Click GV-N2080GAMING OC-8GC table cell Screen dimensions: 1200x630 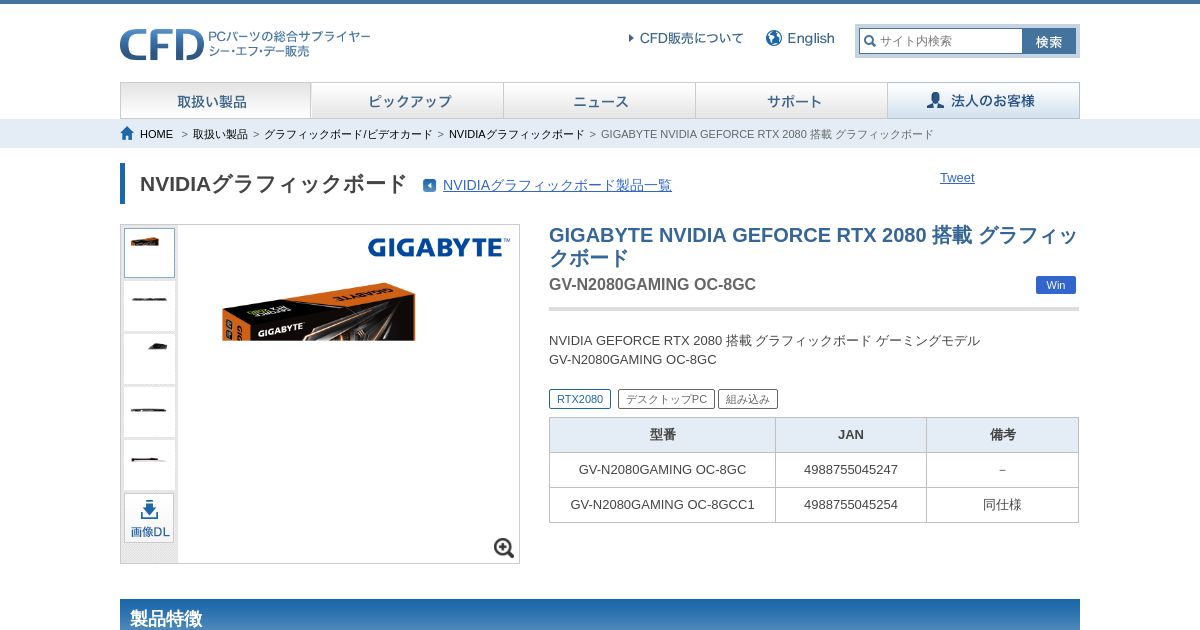pyautogui.click(x=662, y=470)
